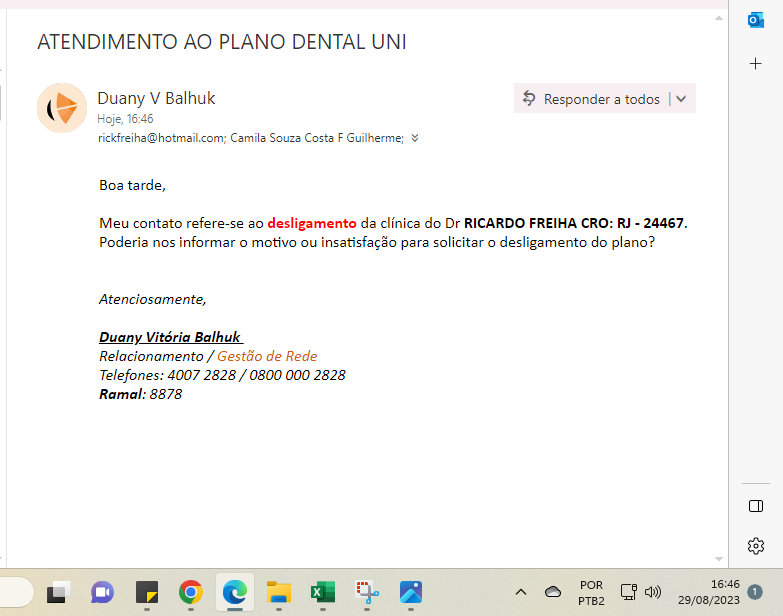Open the sidebar settings gear
This screenshot has height=616, width=783.
point(756,545)
